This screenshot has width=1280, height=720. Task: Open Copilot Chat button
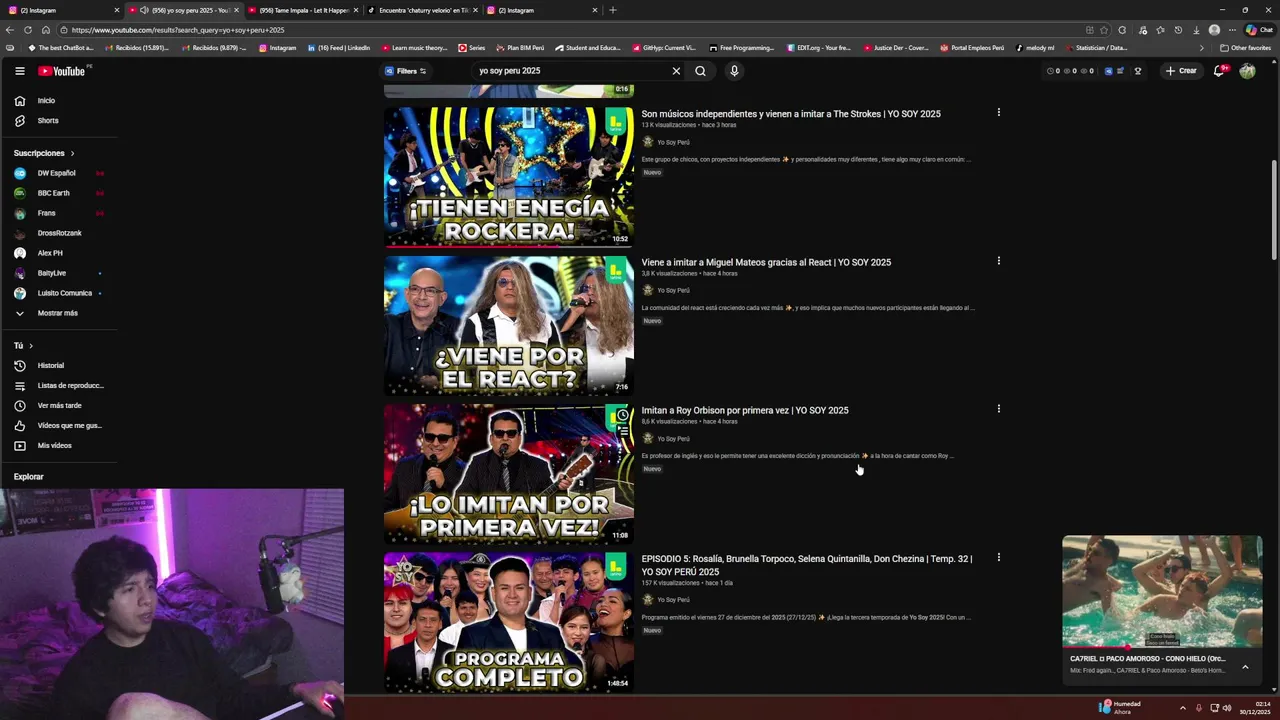[x=1258, y=30]
